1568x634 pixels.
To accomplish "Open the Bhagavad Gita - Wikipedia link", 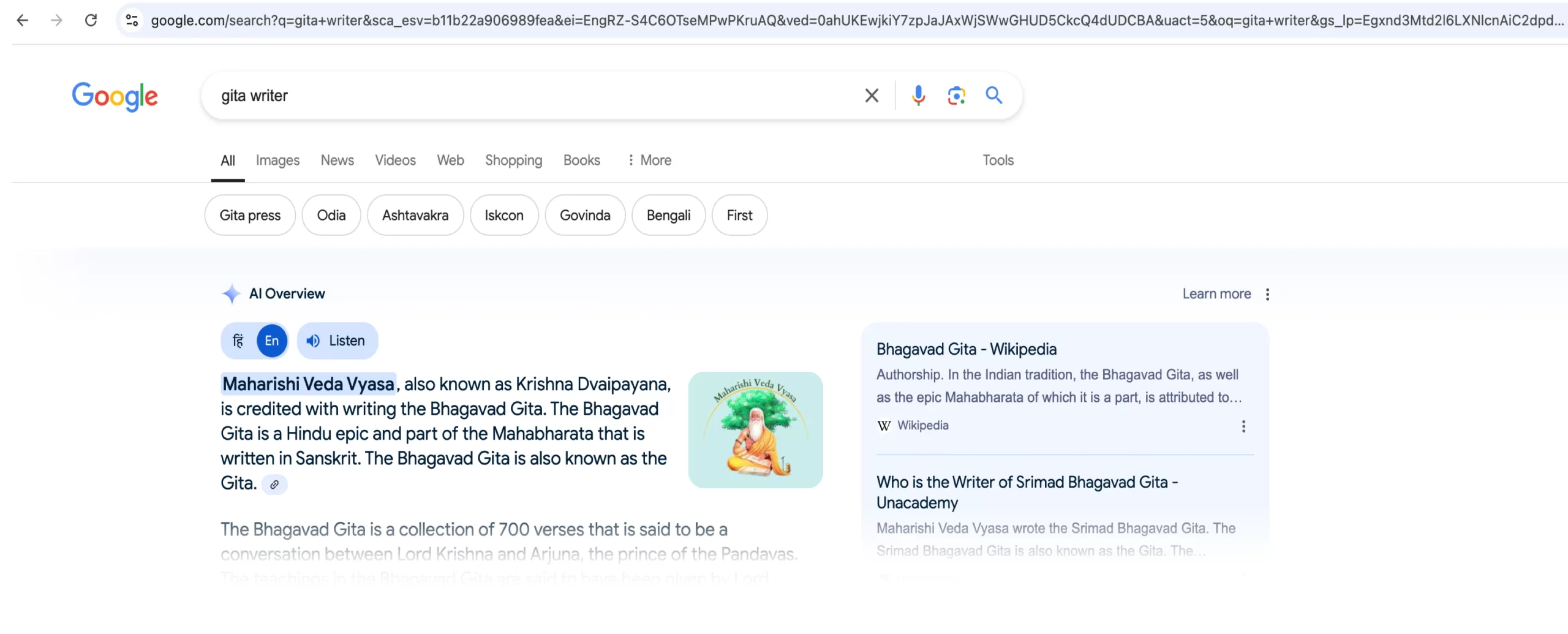I will point(966,349).
